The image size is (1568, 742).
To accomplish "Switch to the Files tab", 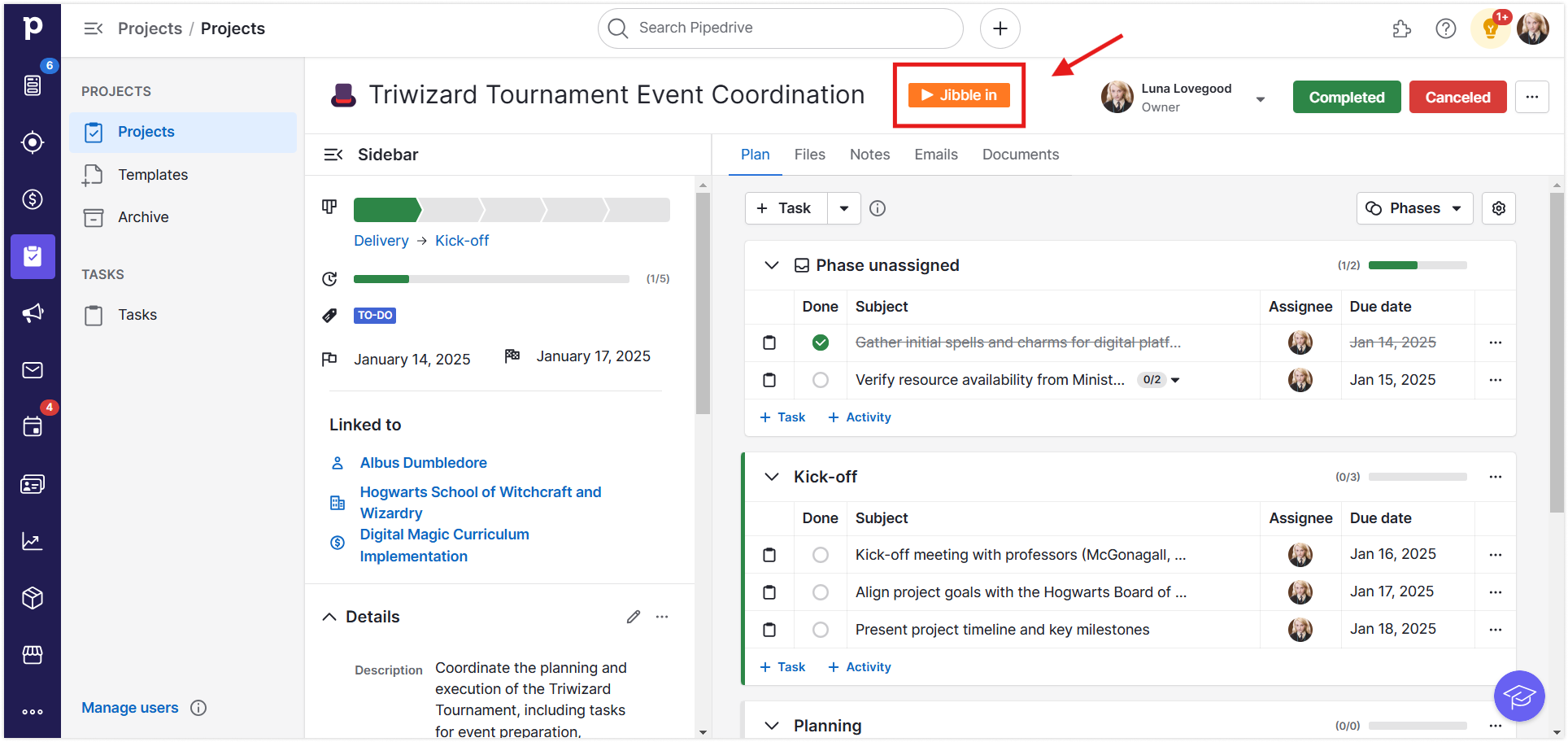I will (809, 155).
